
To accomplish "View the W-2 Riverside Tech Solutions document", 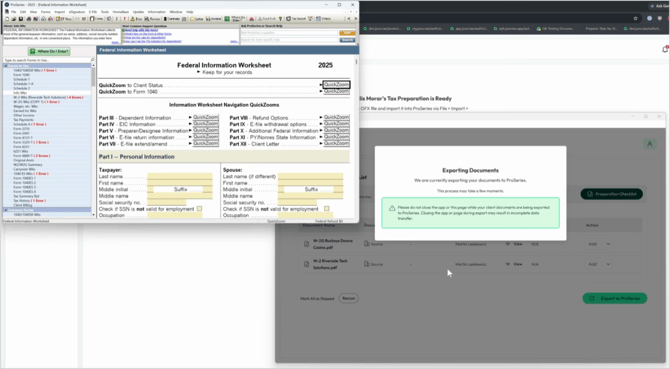I will point(514,264).
